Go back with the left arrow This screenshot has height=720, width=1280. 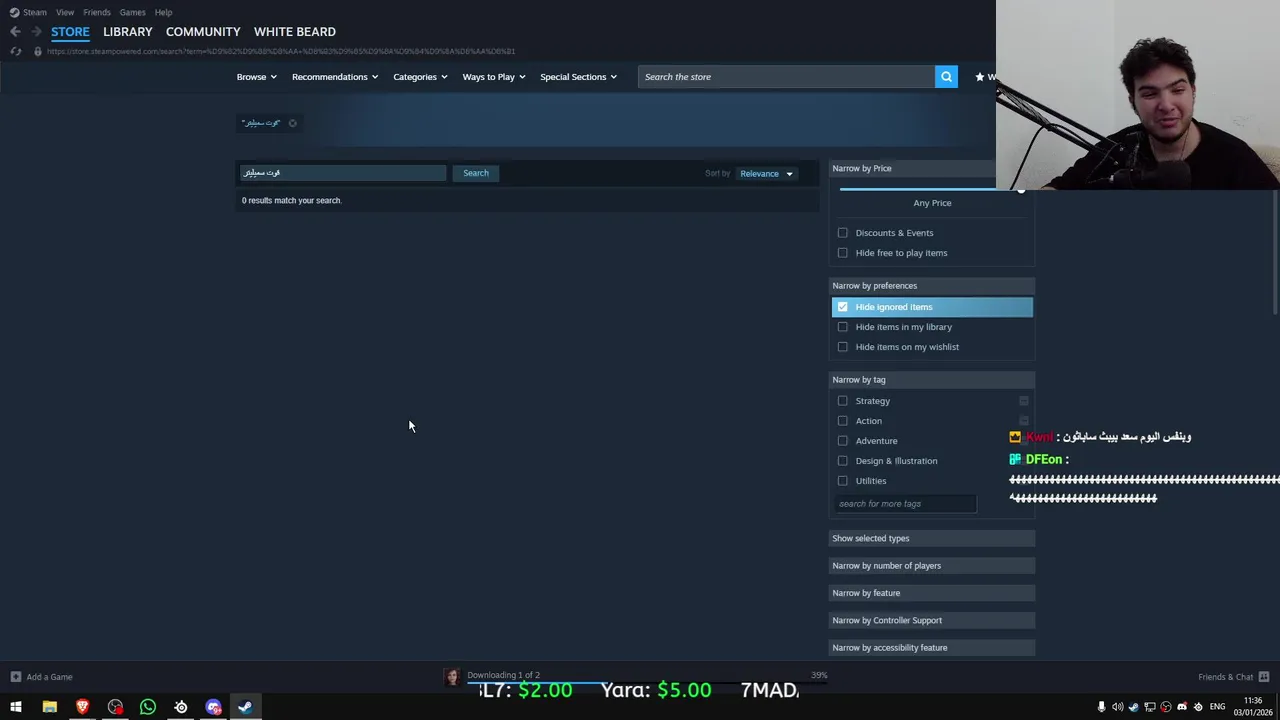(x=15, y=32)
